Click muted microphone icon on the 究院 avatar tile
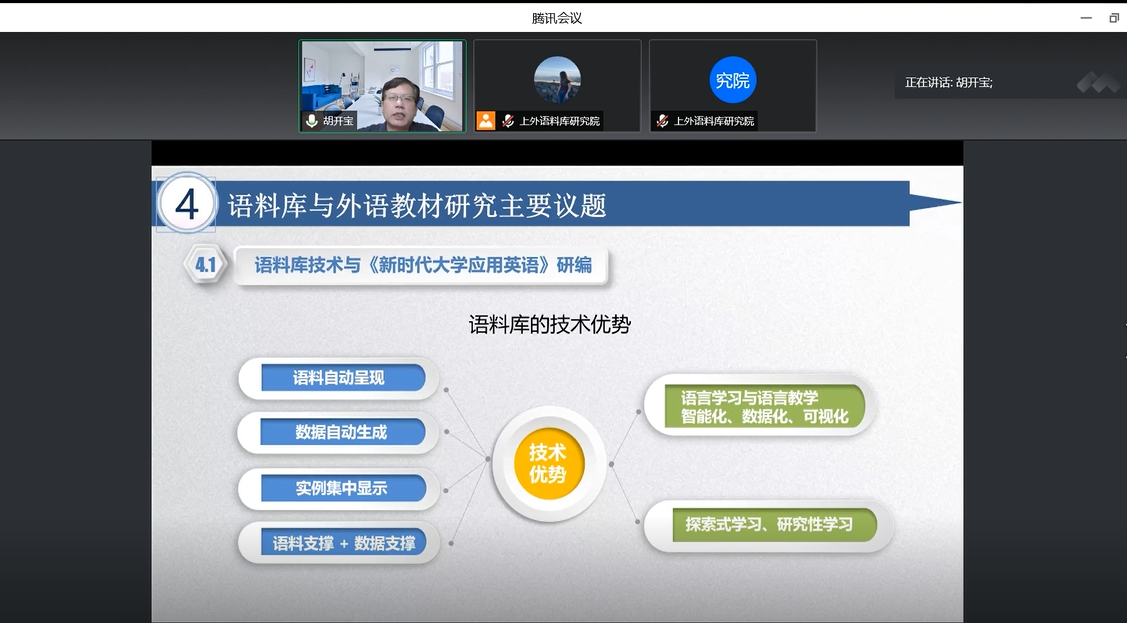Screen dimensions: 1127x623 (x=662, y=121)
